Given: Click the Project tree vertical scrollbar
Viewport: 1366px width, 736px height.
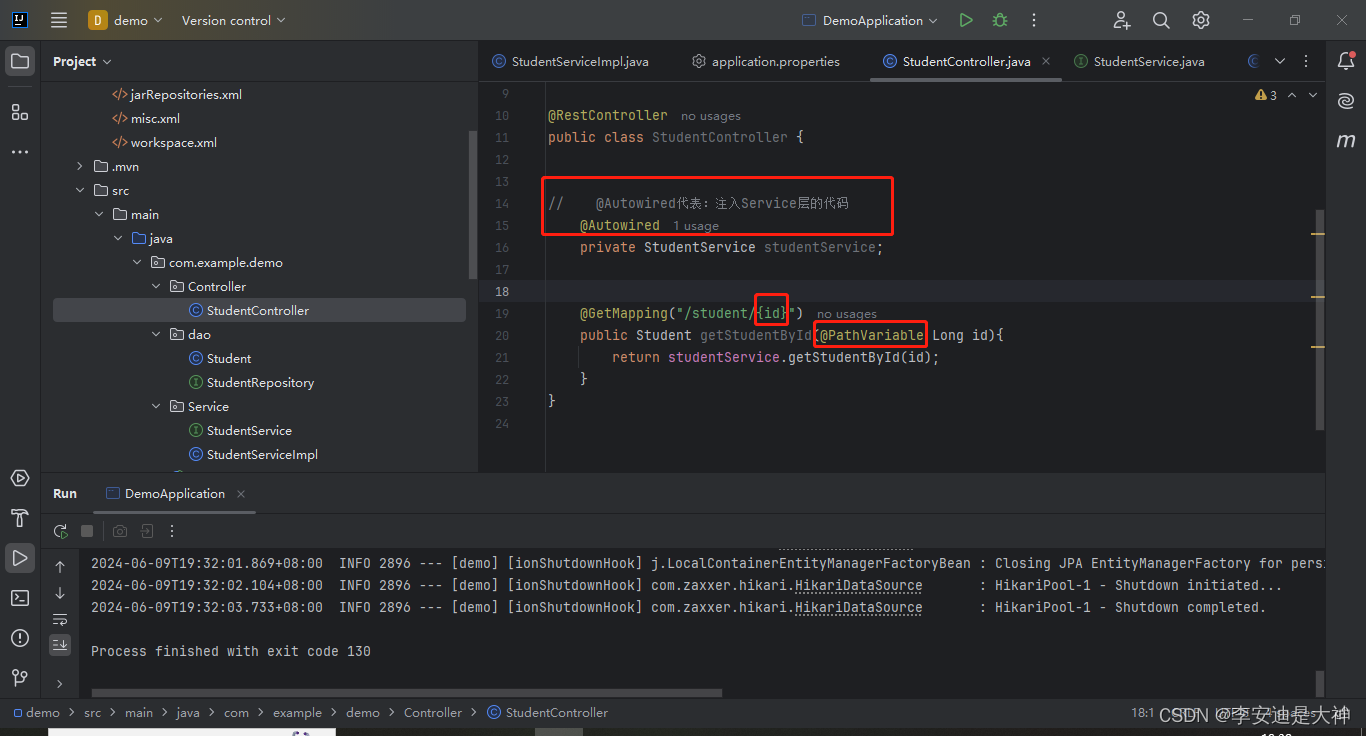Looking at the screenshot, I should click(473, 205).
